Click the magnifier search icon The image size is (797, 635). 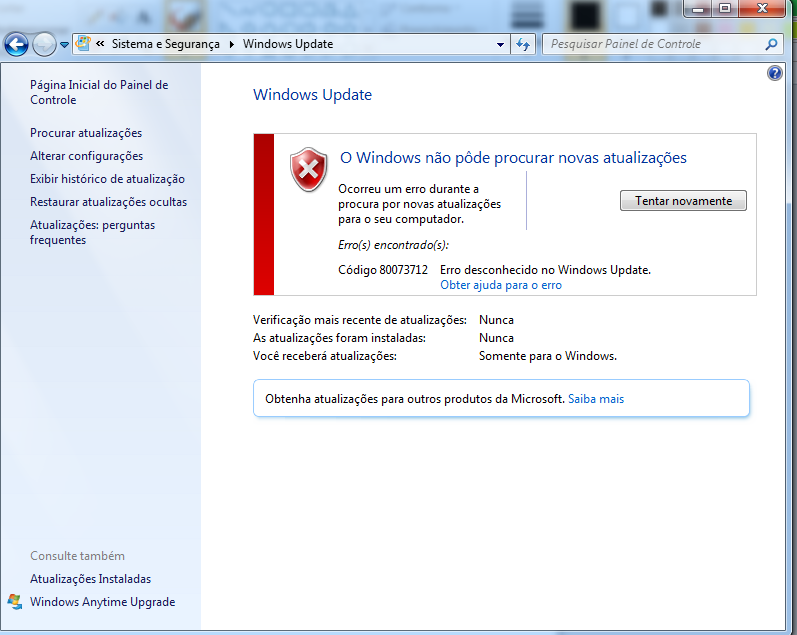point(771,44)
